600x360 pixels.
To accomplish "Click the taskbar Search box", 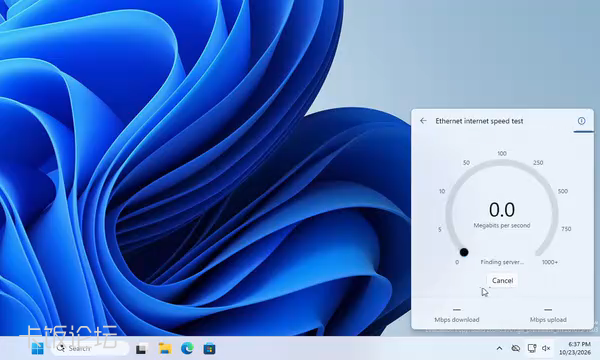I will tap(90, 349).
